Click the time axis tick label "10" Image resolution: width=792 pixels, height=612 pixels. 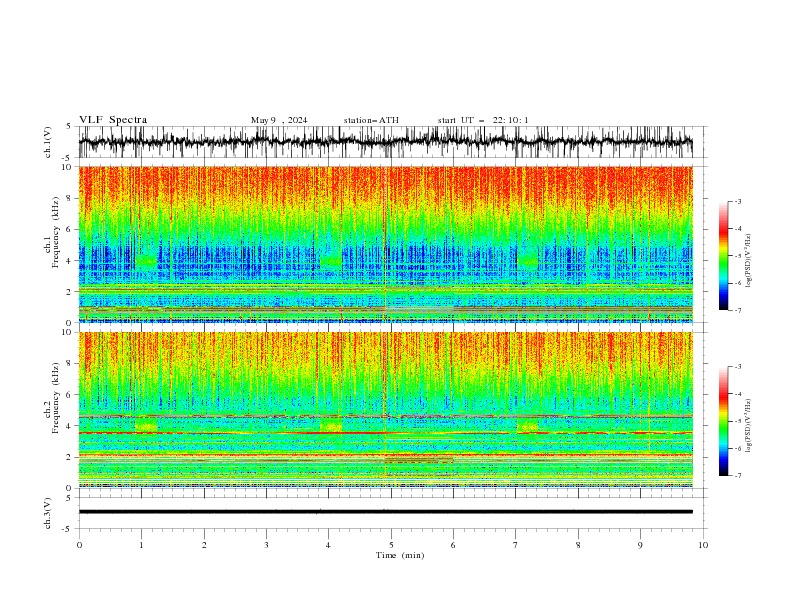[x=703, y=545]
